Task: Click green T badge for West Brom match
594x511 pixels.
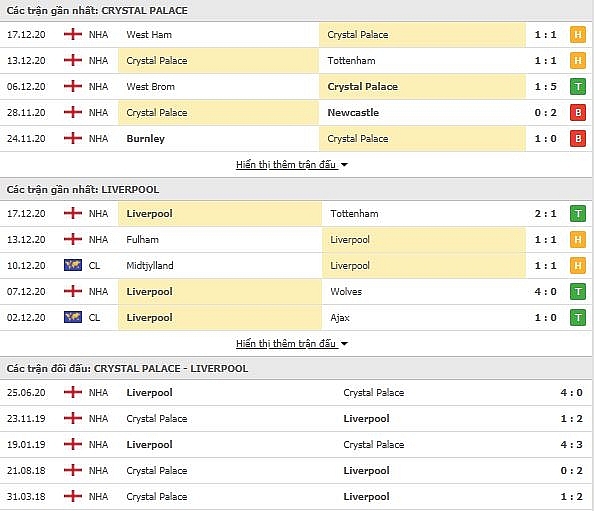Action: pos(578,87)
